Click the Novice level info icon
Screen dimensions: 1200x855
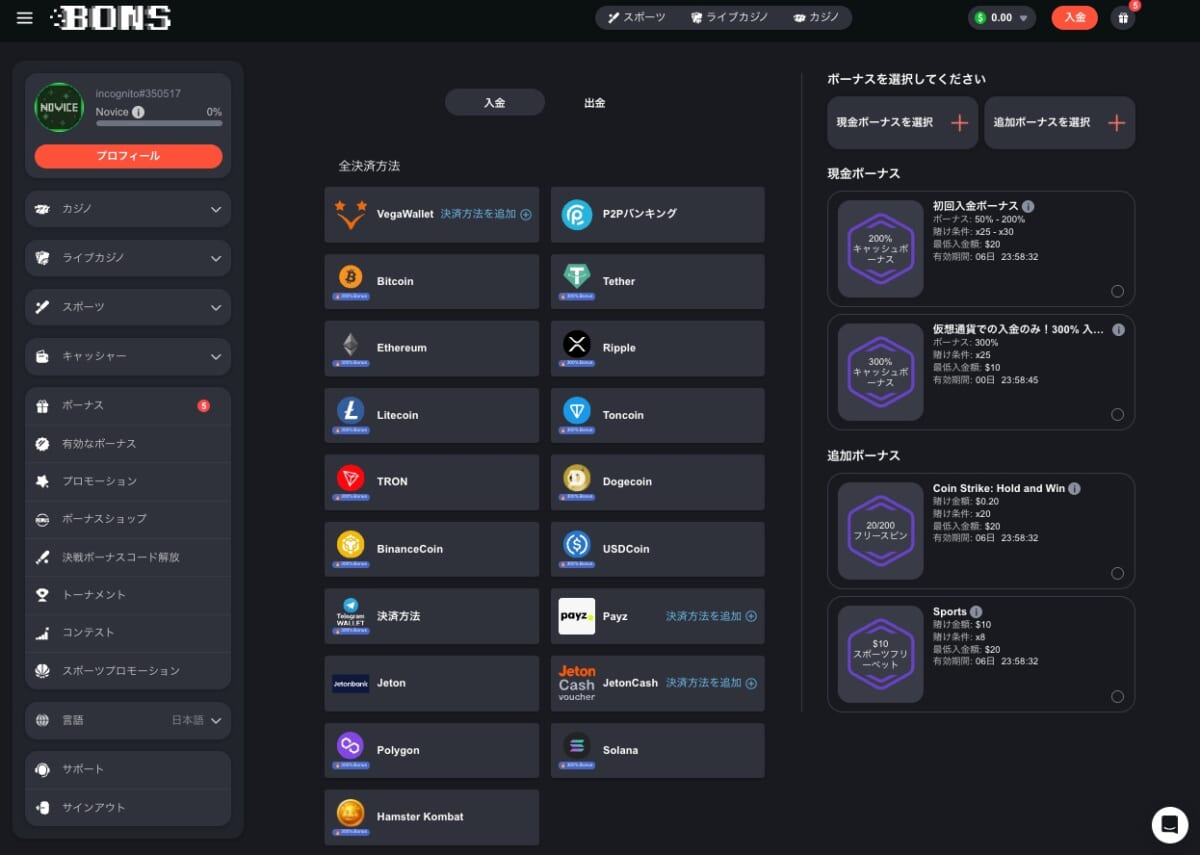138,112
